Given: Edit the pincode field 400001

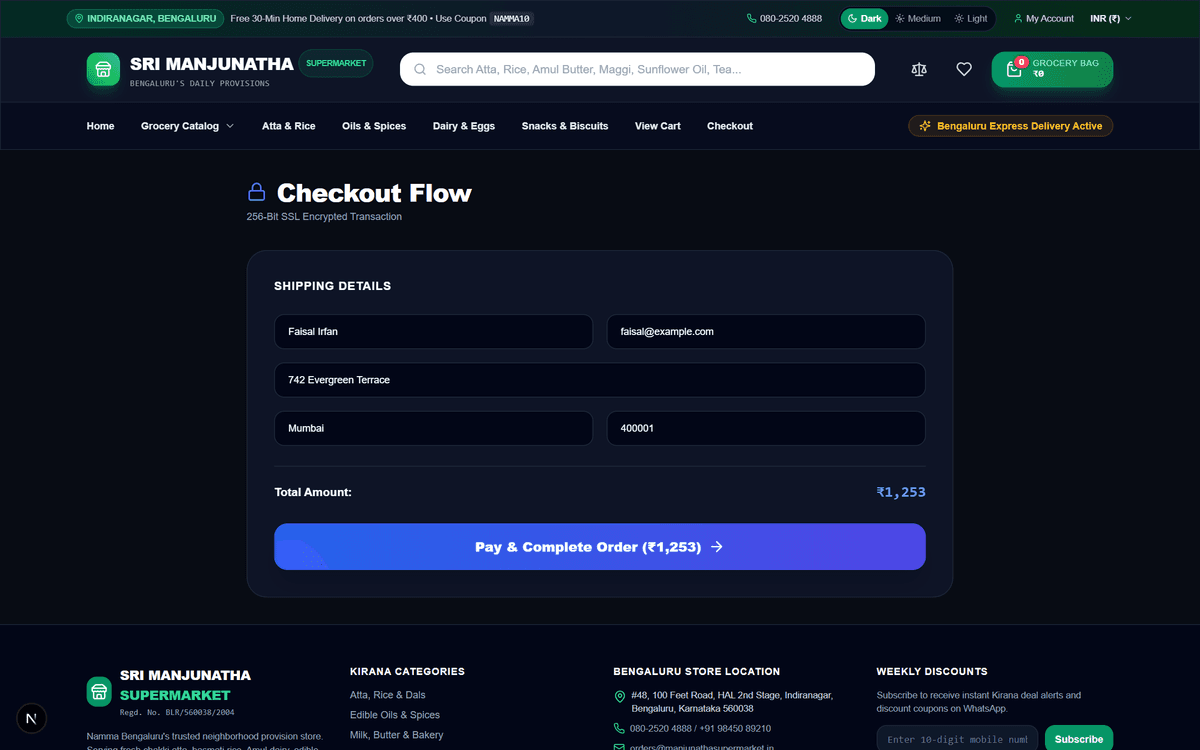Looking at the screenshot, I should point(766,428).
